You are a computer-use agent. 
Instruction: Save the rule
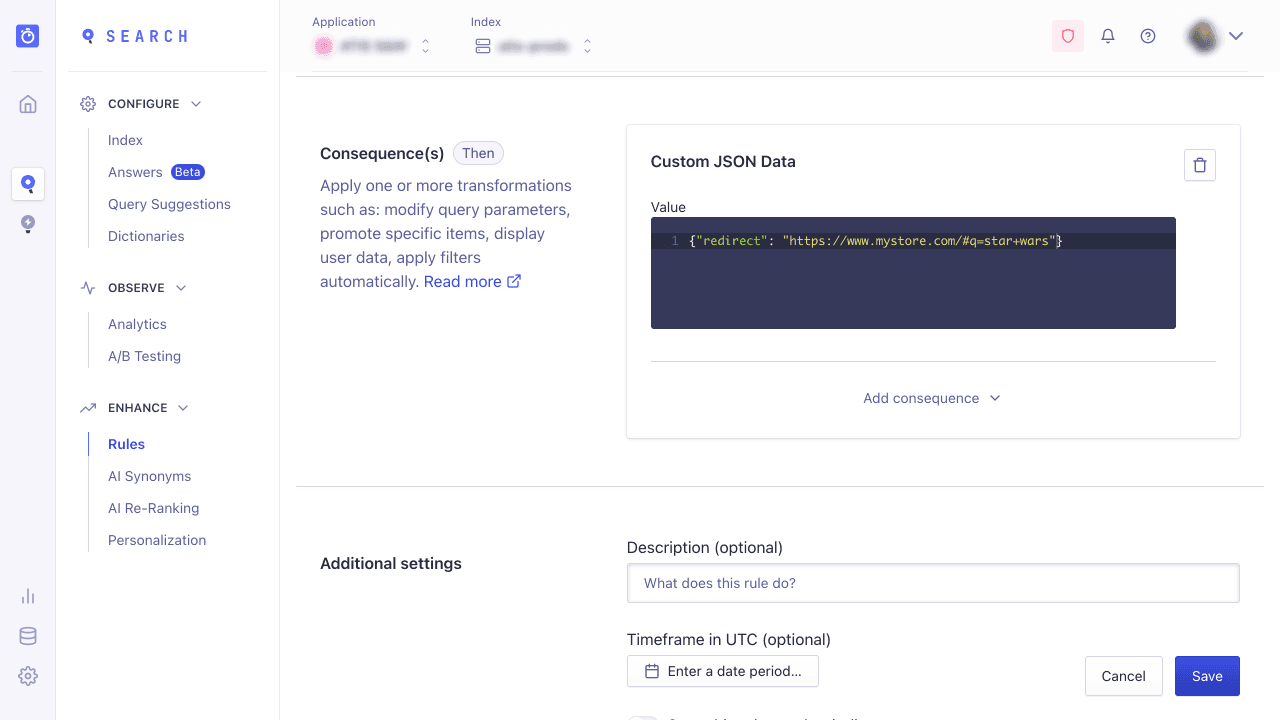pos(1207,676)
